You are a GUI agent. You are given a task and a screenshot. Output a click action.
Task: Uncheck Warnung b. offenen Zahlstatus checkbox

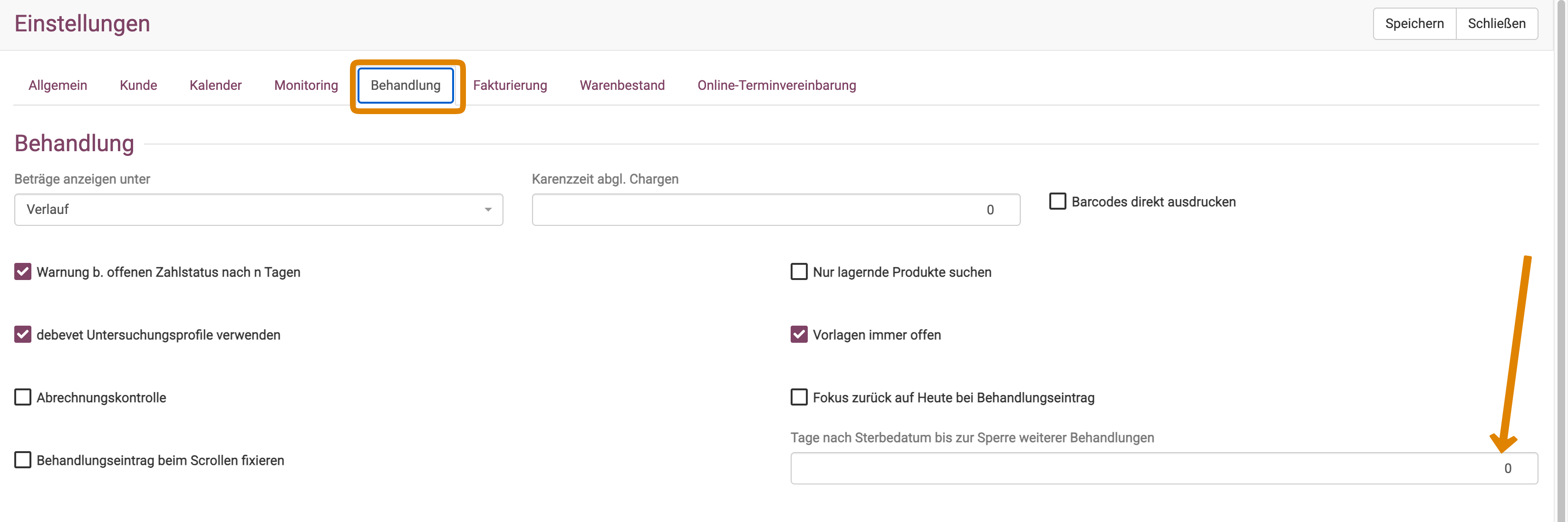point(23,272)
